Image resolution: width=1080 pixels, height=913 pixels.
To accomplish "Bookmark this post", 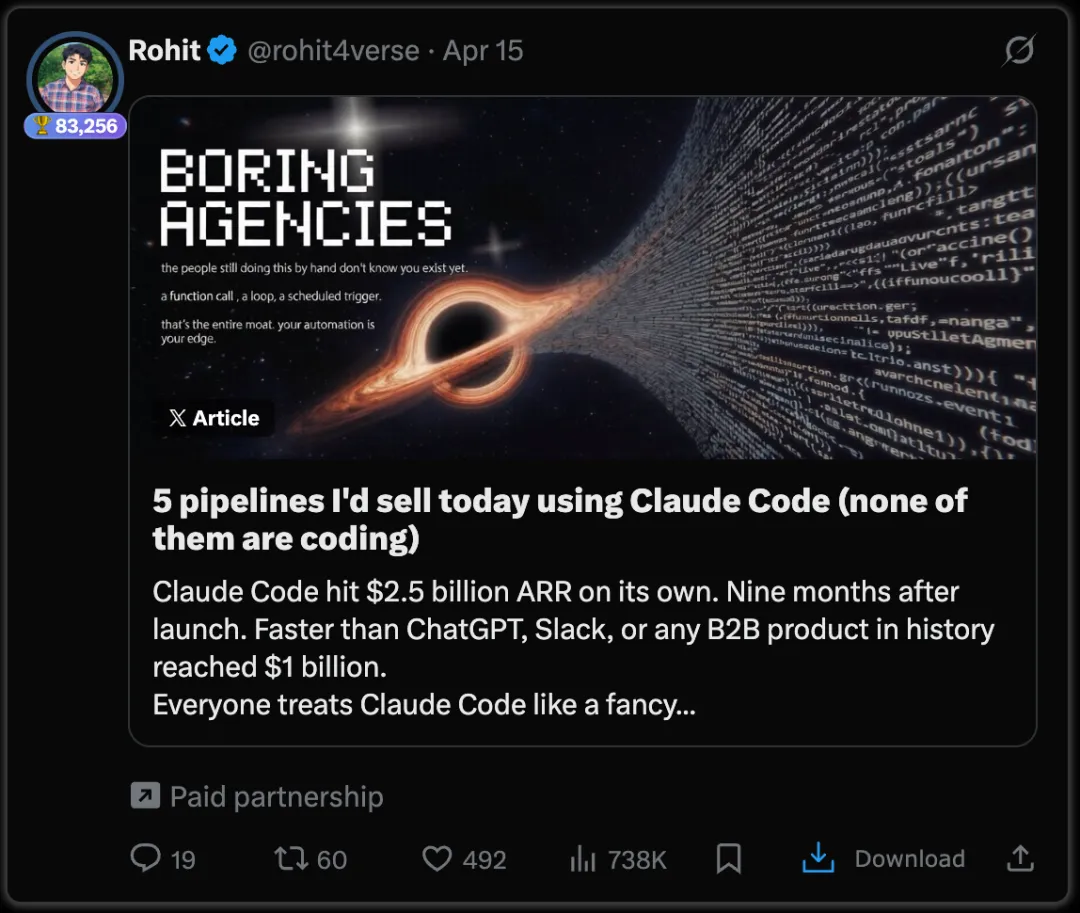I will click(729, 859).
